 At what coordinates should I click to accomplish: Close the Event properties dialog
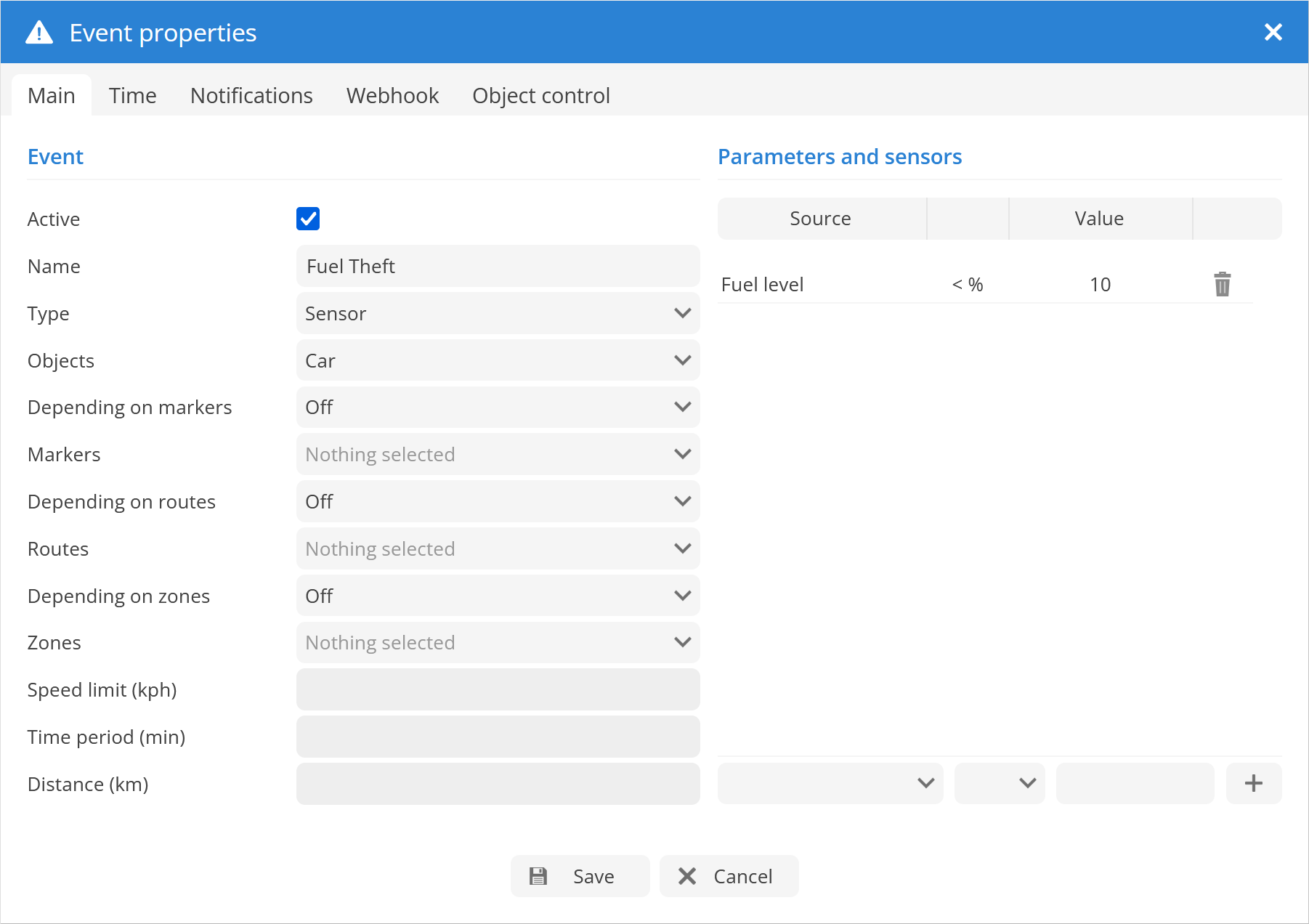1273,32
